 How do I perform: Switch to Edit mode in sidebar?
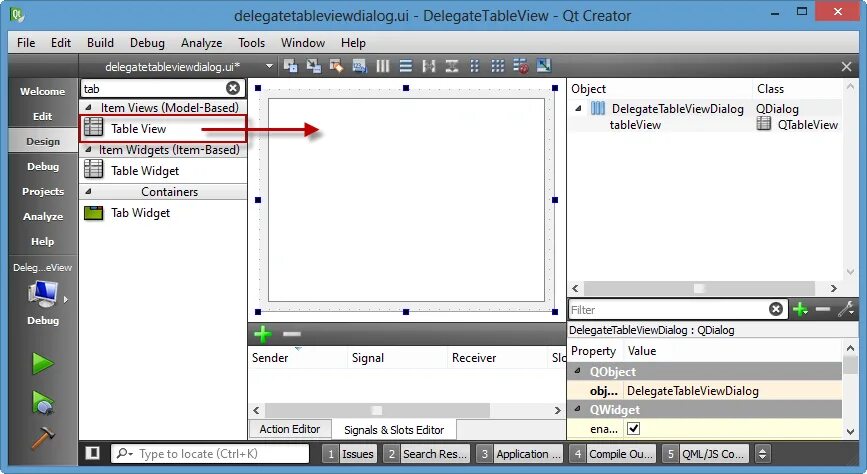point(43,116)
